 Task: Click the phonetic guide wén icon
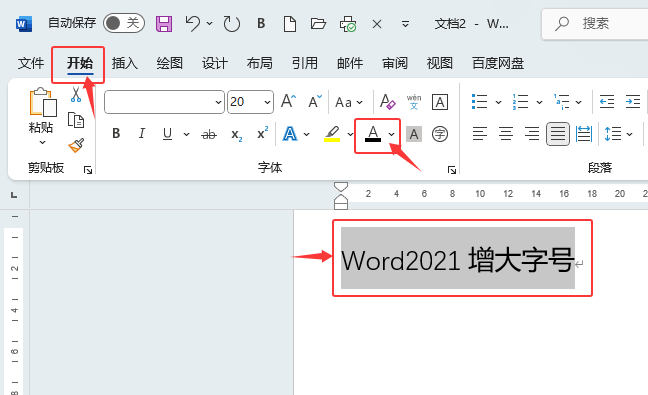tap(414, 102)
